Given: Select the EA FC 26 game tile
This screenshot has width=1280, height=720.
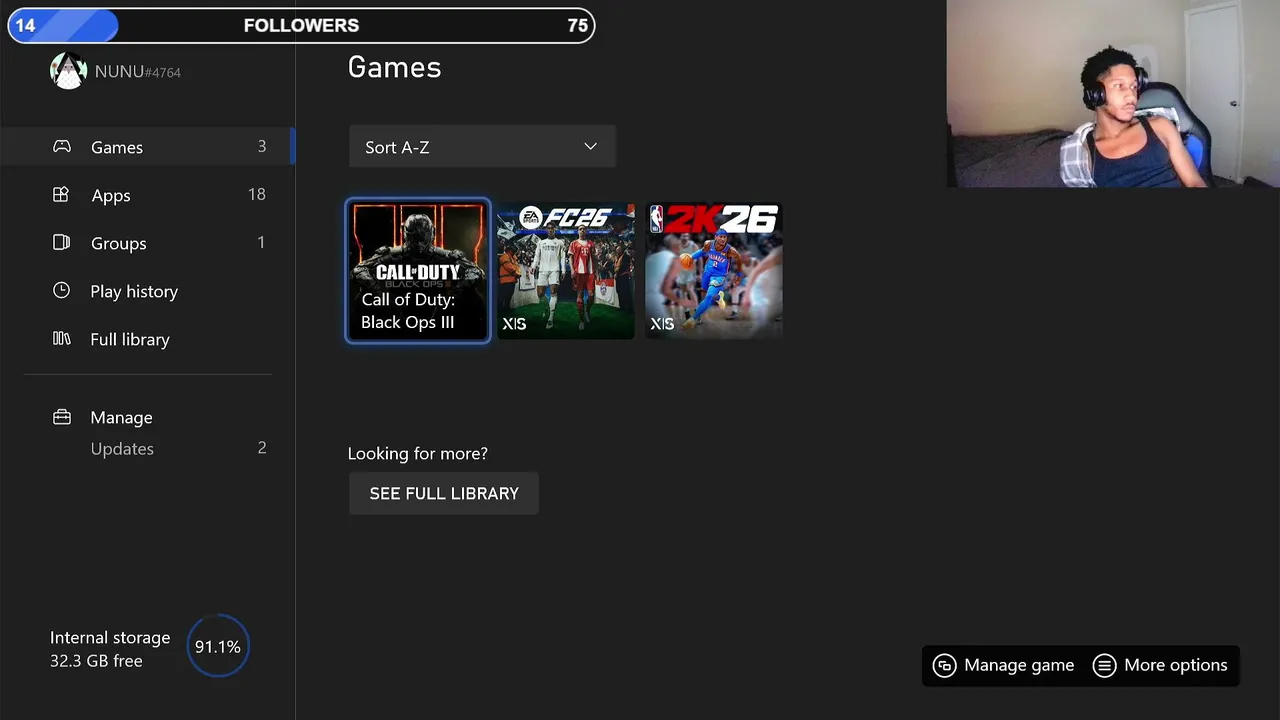Looking at the screenshot, I should click(x=566, y=271).
